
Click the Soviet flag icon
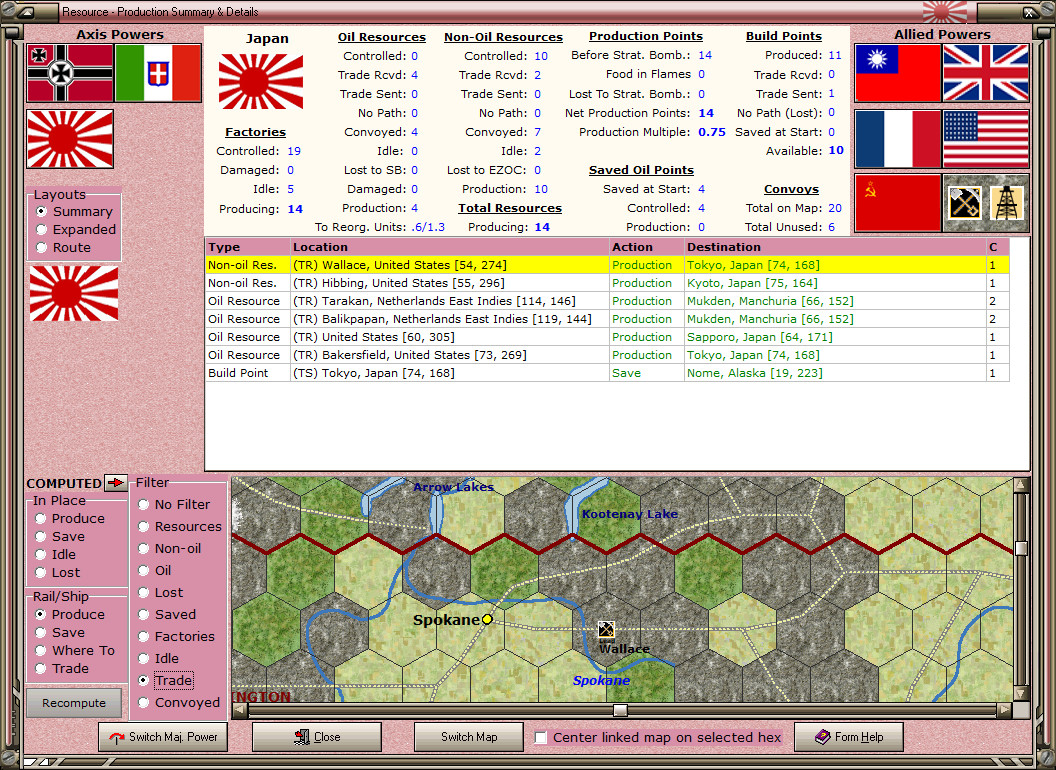pos(897,200)
